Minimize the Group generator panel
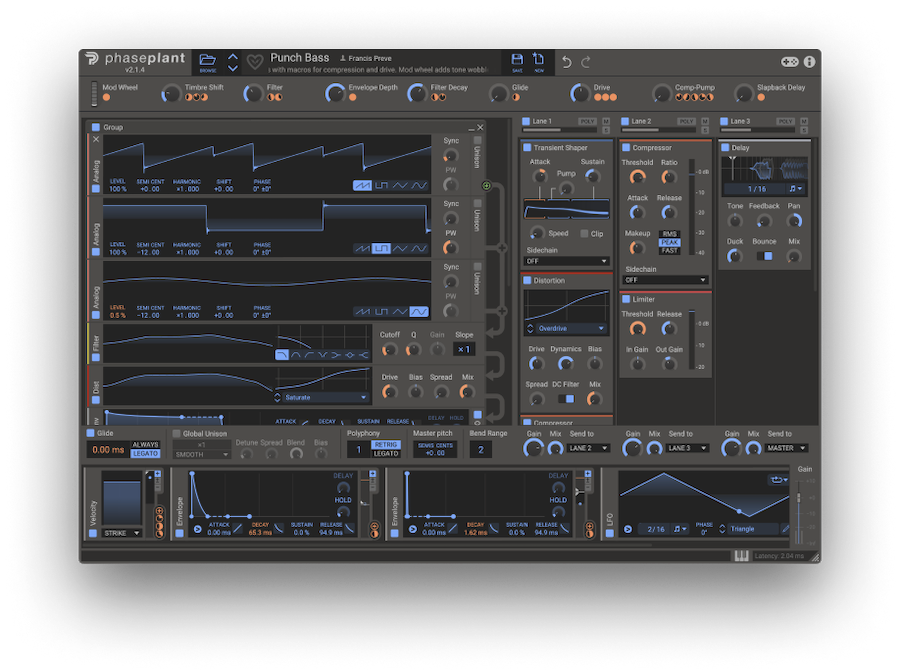 coord(472,128)
